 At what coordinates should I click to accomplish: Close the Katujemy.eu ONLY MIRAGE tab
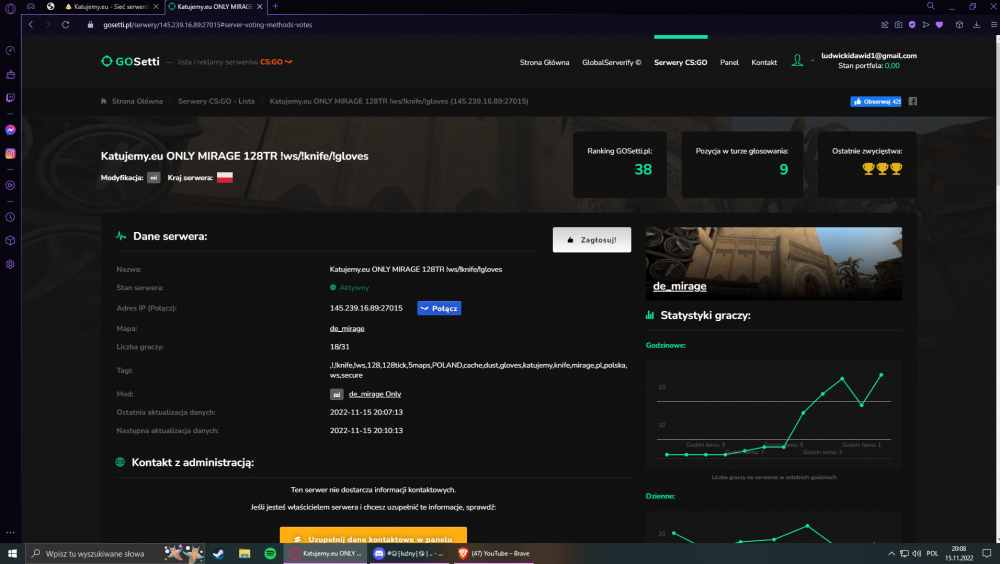[260, 6]
